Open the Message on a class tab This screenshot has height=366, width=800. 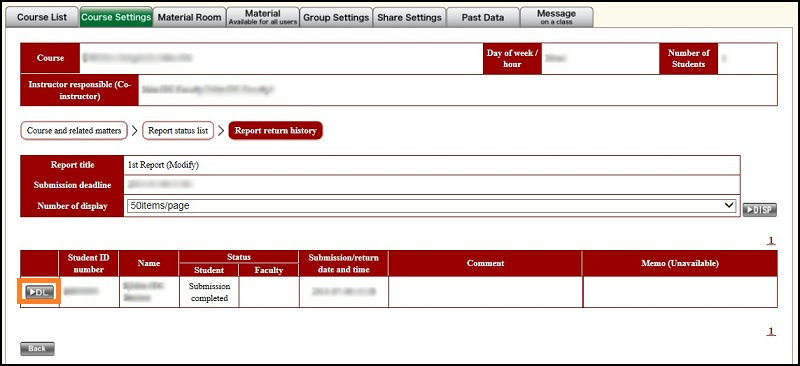(x=556, y=17)
